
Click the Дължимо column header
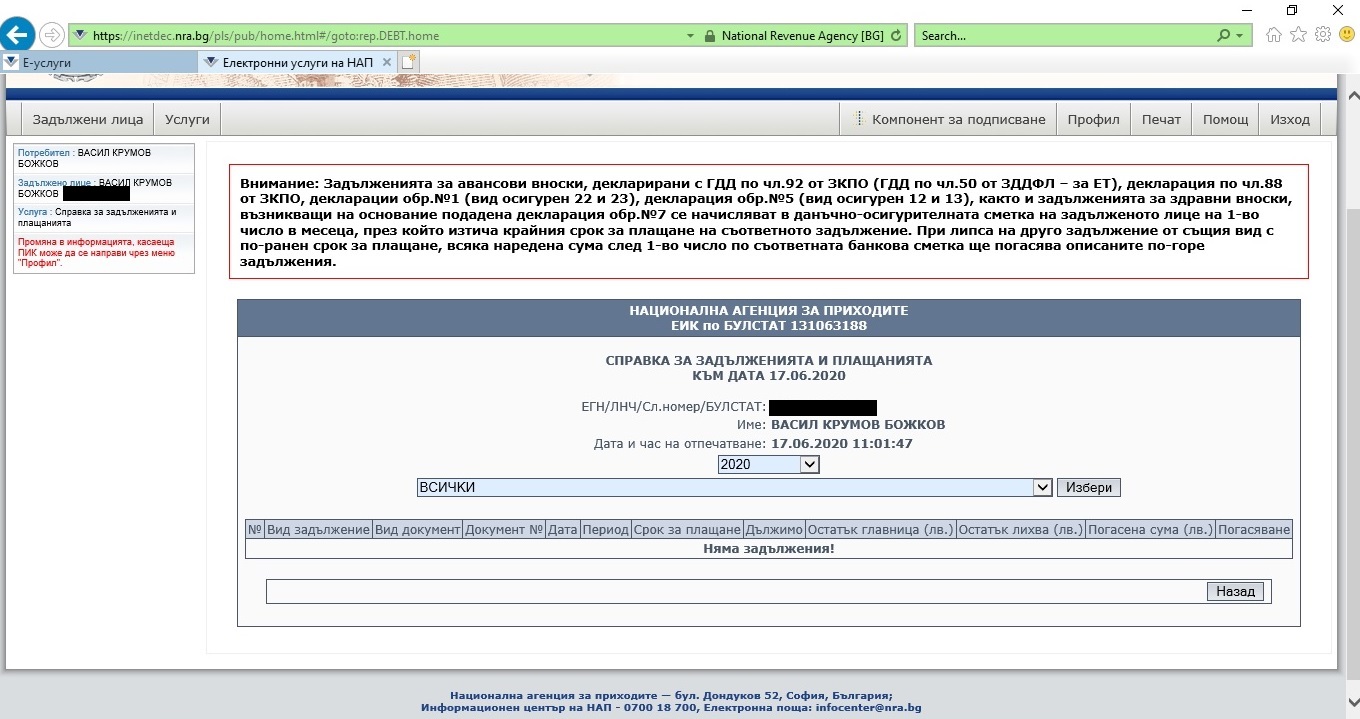click(774, 530)
